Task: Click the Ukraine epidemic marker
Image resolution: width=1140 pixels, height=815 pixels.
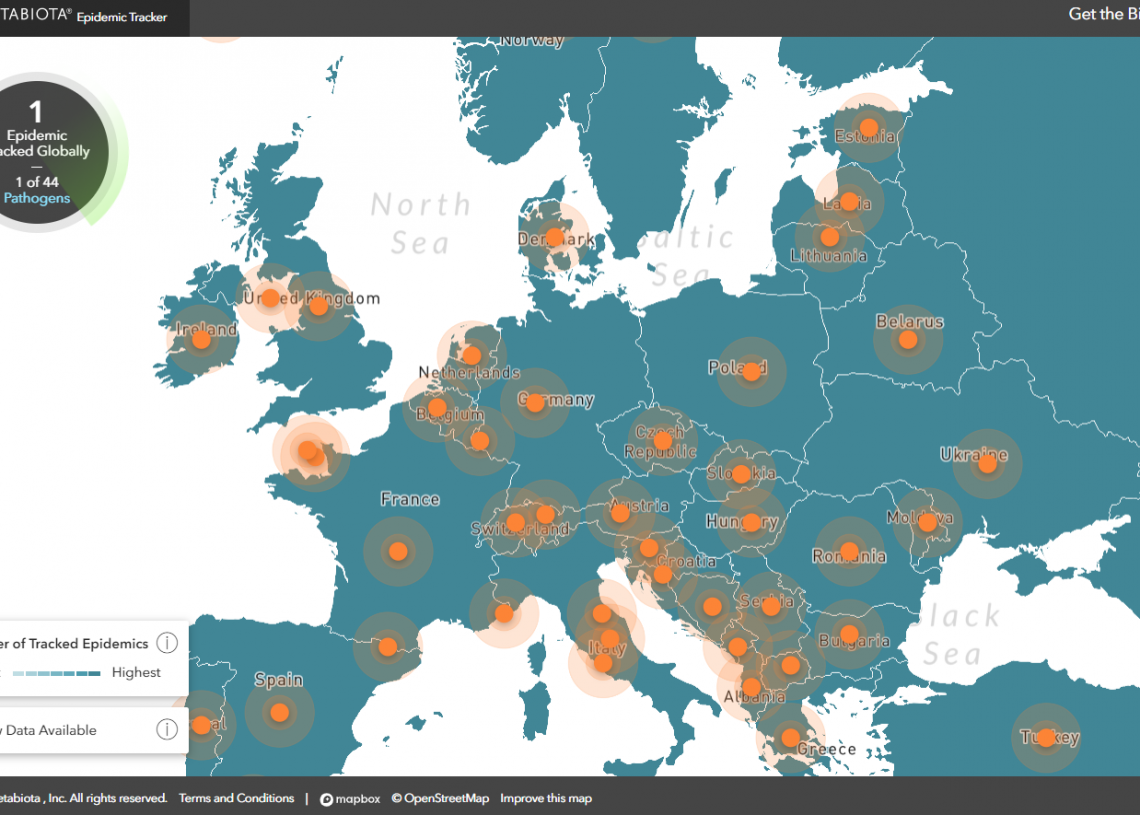Action: pyautogui.click(x=987, y=464)
